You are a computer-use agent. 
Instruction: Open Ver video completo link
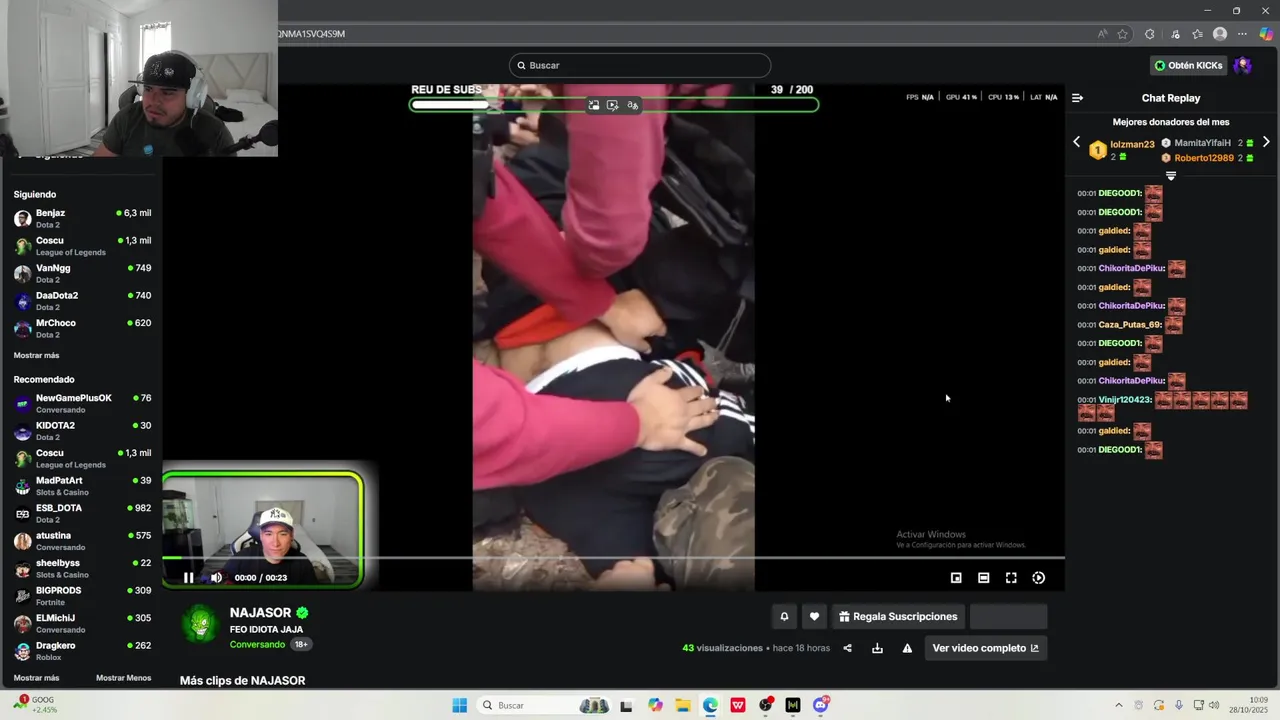pos(985,648)
